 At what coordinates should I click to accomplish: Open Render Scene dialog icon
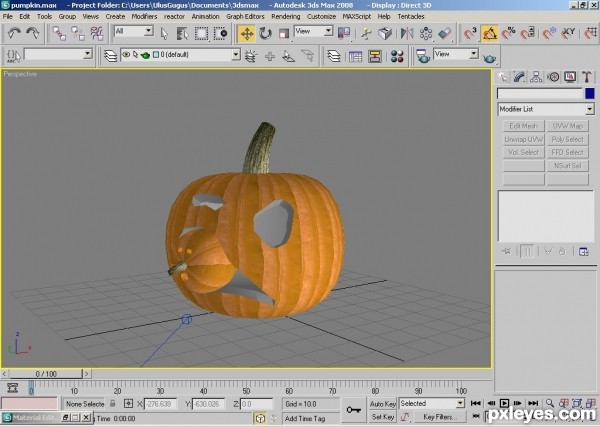[423, 56]
